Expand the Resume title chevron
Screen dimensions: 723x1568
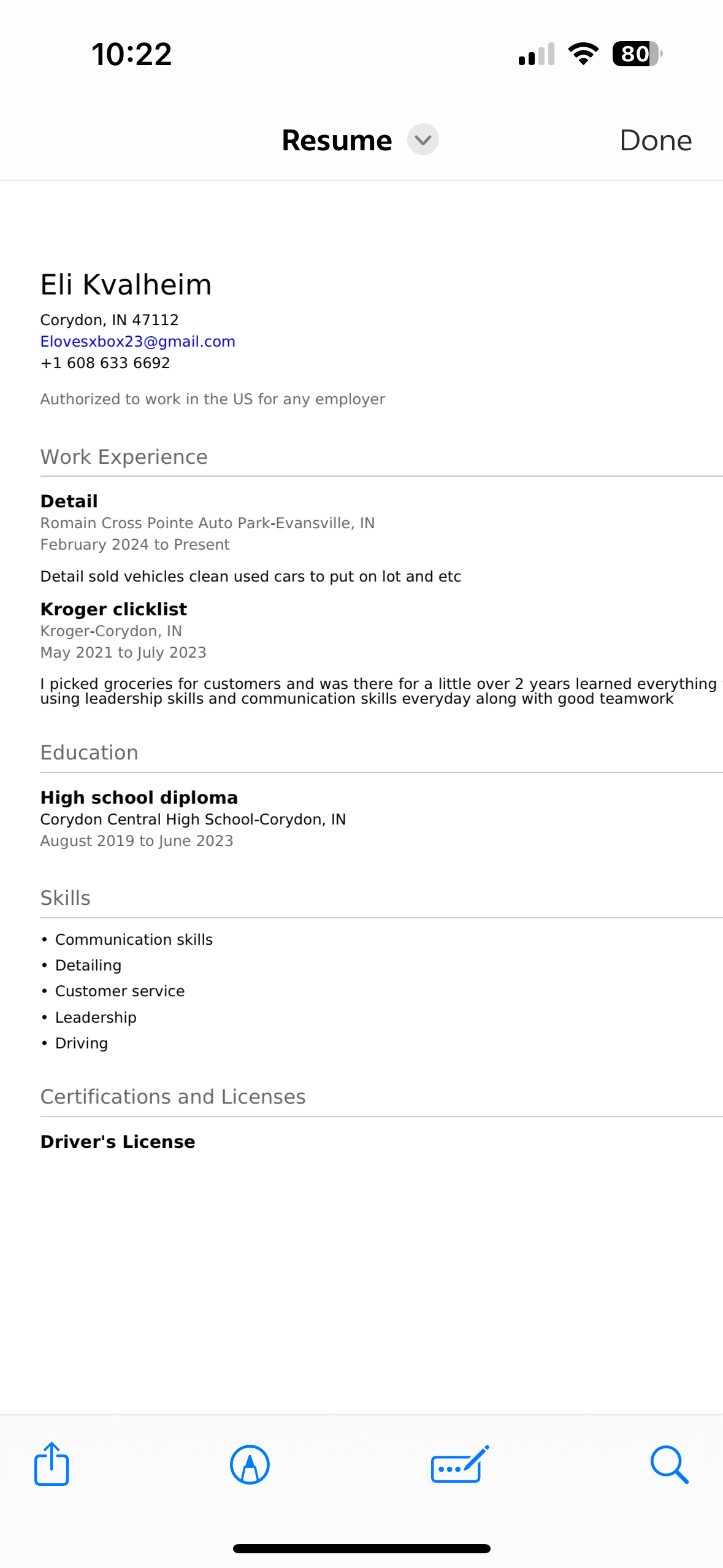pyautogui.click(x=423, y=140)
